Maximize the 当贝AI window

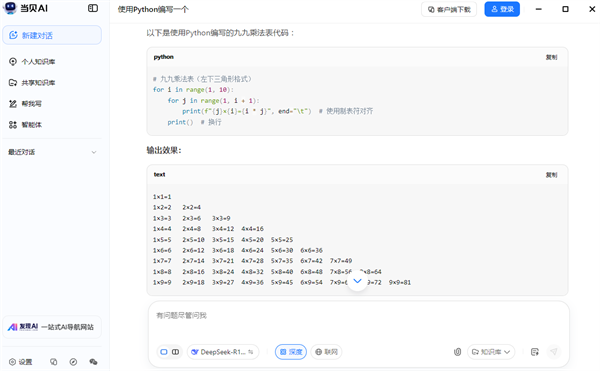(x=565, y=9)
